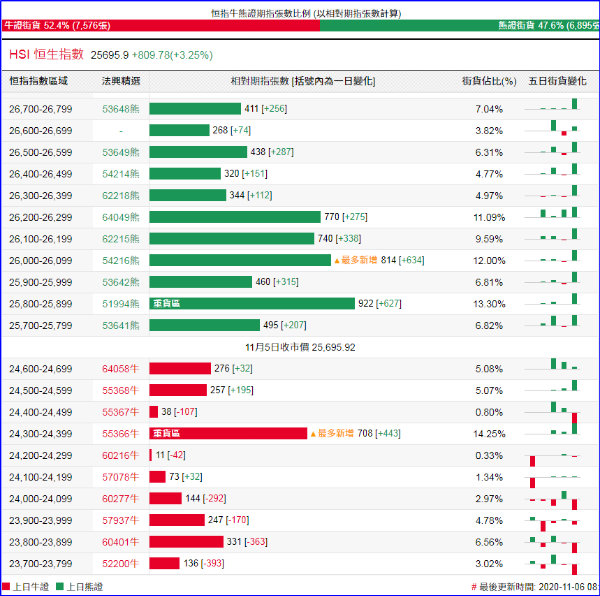Click the 54216熊 warrant link
This screenshot has height=596, width=600.
(x=121, y=261)
